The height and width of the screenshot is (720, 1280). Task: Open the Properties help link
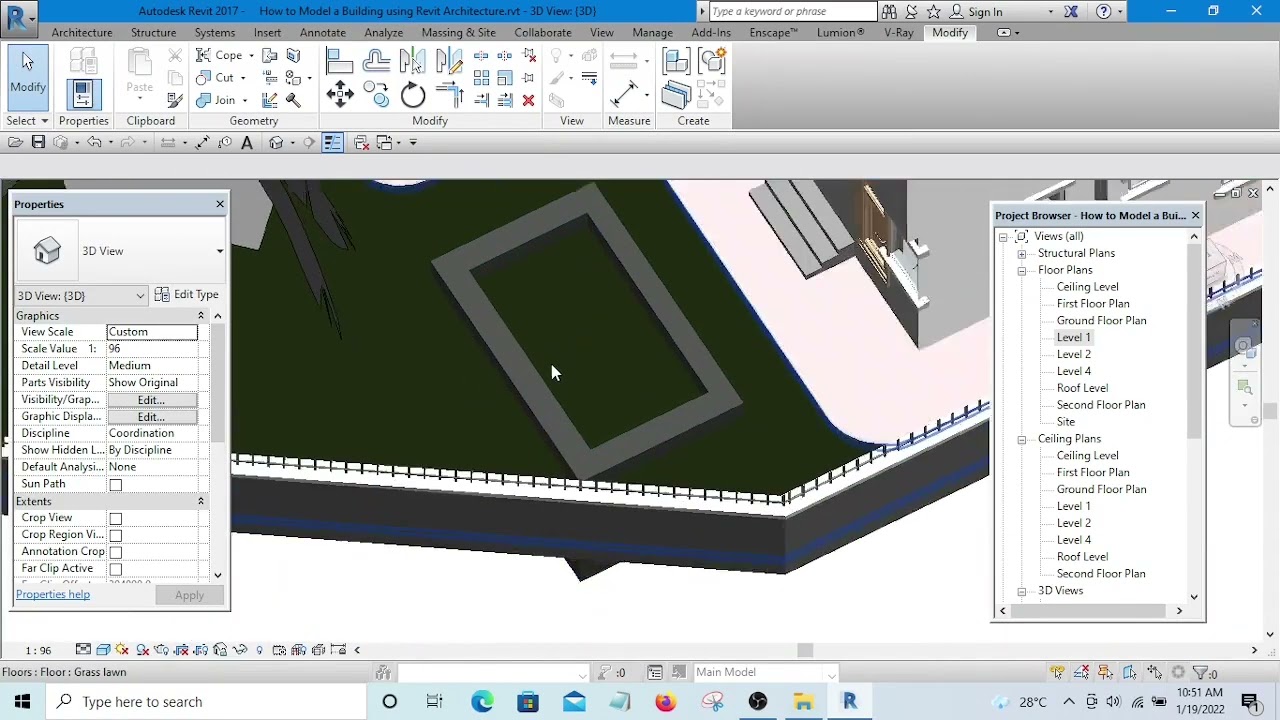[x=53, y=595]
